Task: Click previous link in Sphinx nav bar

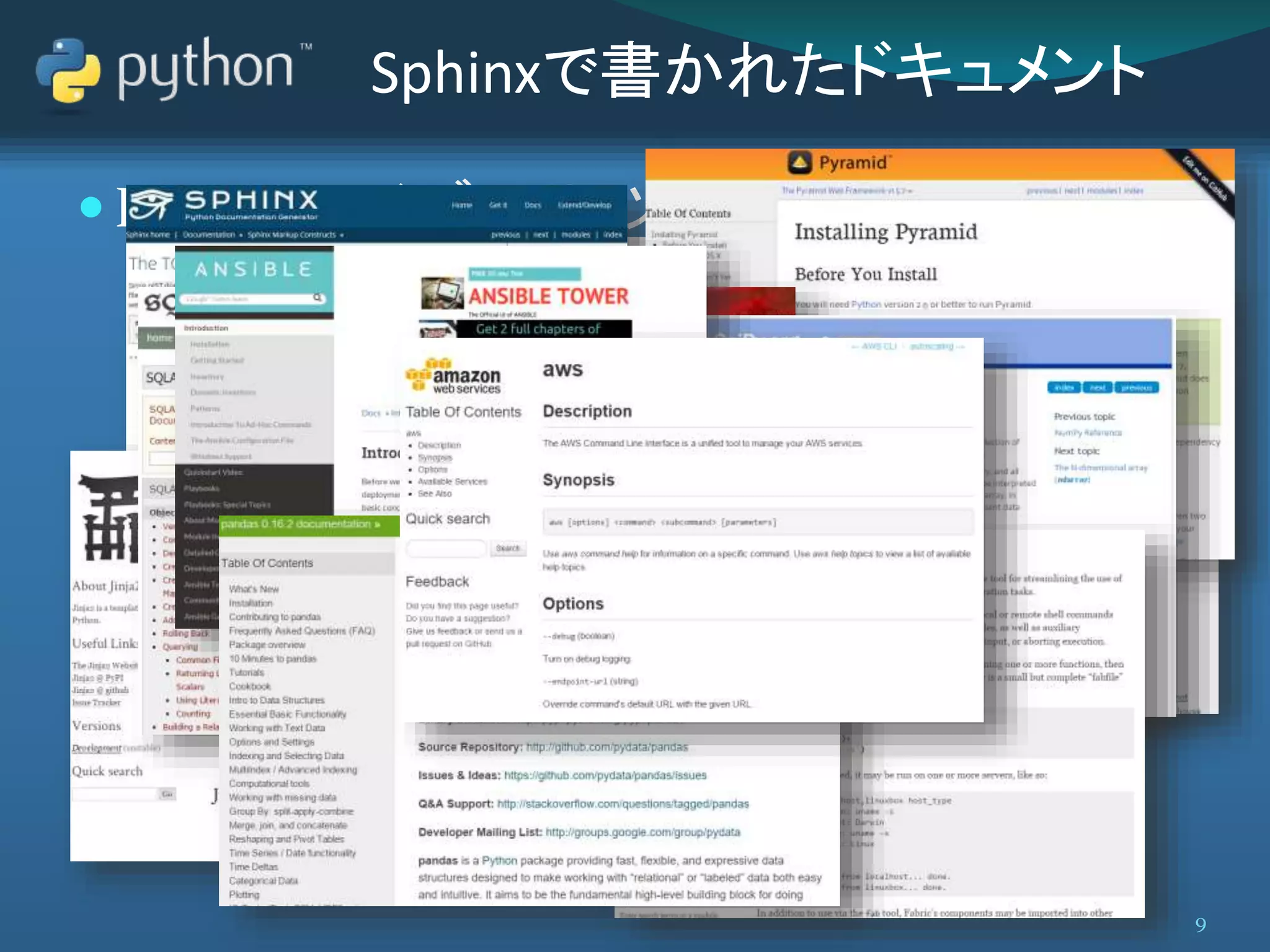Action: pos(505,235)
